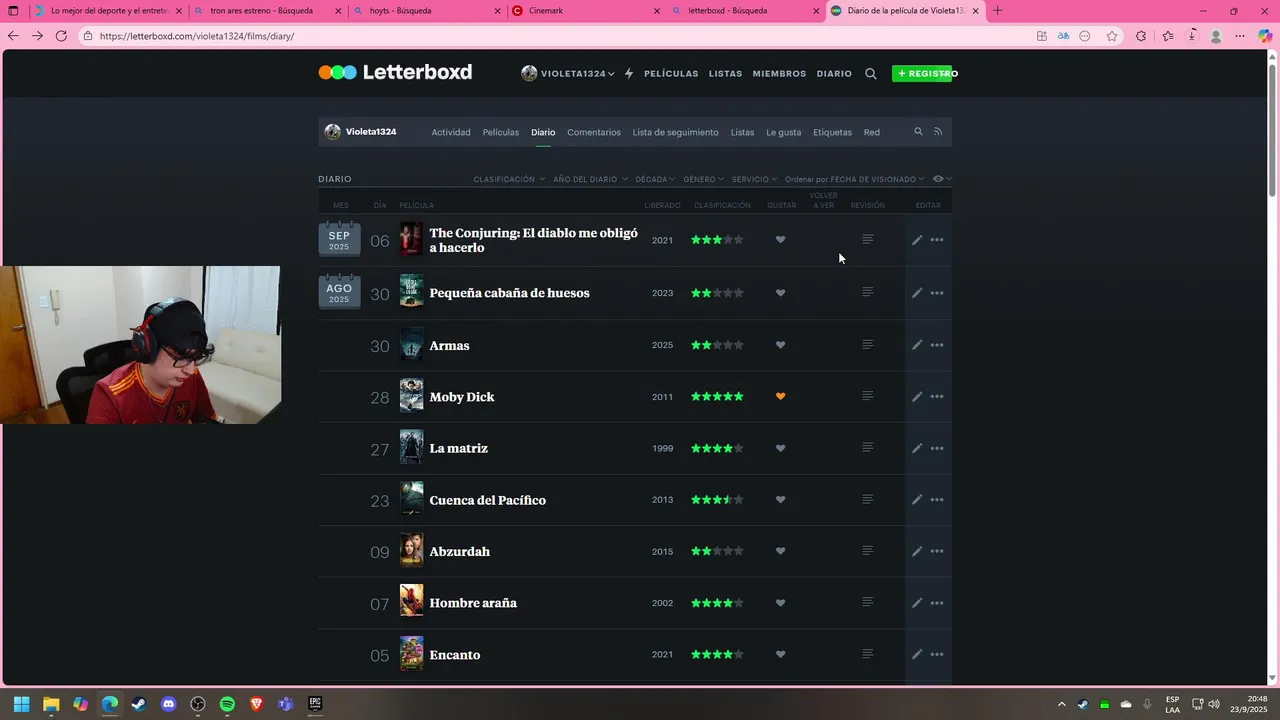Toggle the like heart for Cuenca del Pacífico
This screenshot has width=1280, height=720.
click(781, 500)
